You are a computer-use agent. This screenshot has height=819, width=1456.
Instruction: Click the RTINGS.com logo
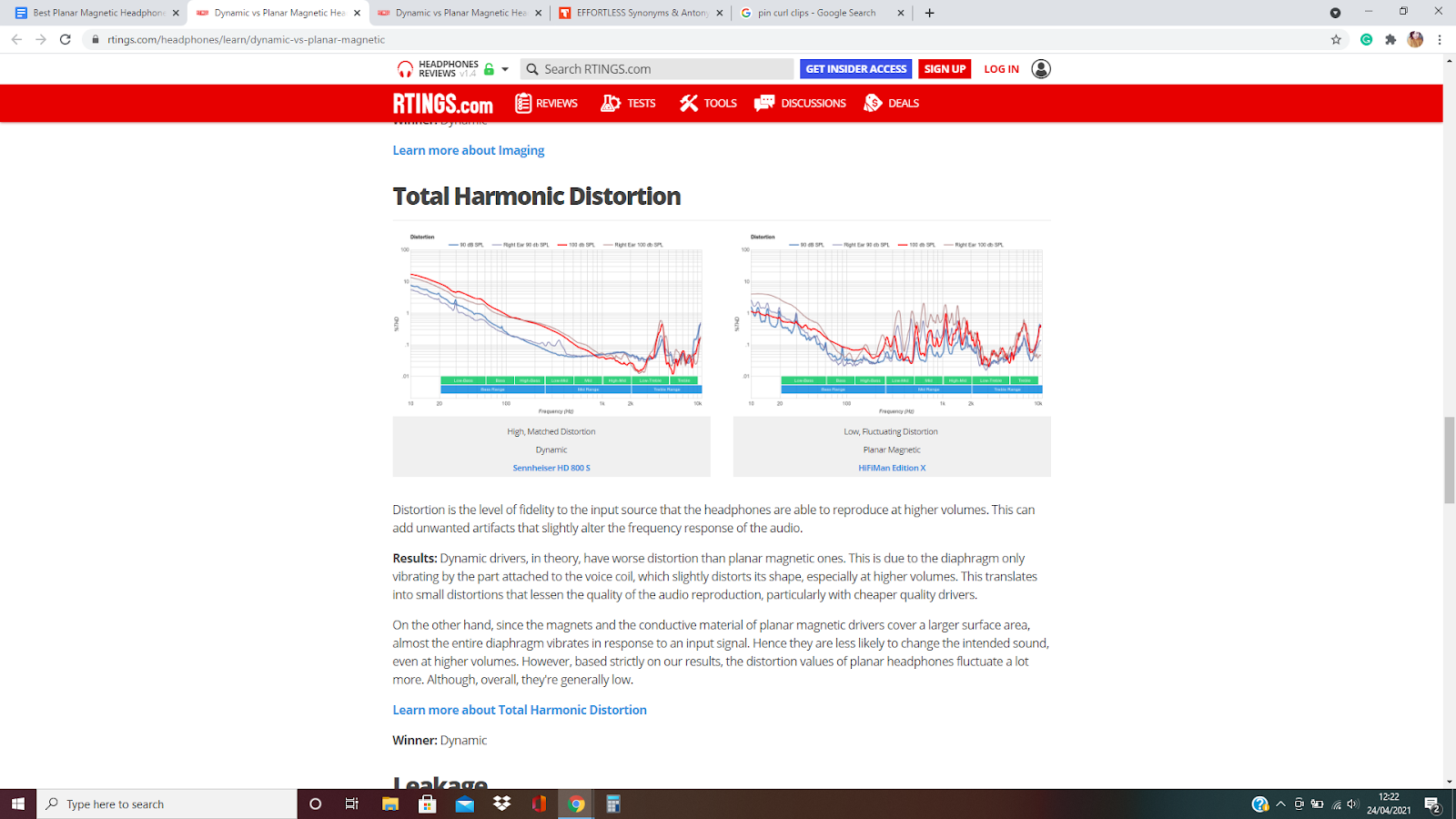(443, 104)
